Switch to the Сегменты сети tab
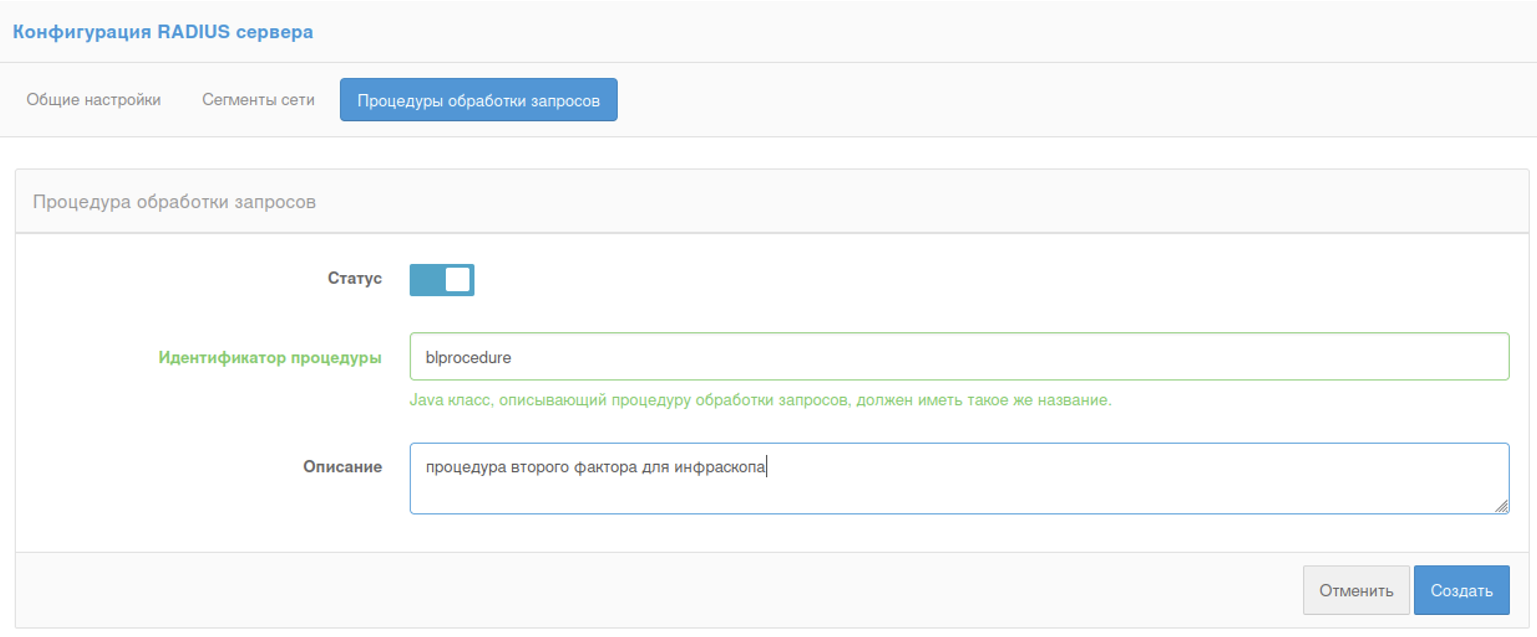Screen dimensions: 1537x637 click(258, 100)
